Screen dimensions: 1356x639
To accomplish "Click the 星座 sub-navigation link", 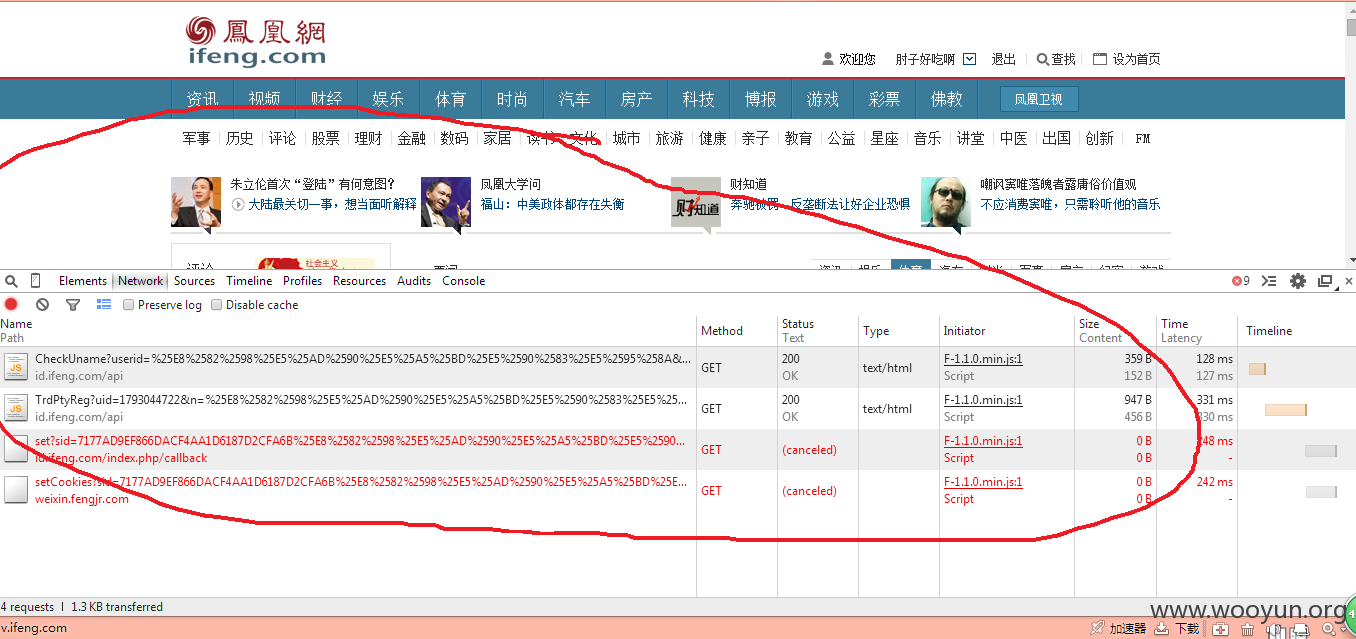I will point(884,138).
